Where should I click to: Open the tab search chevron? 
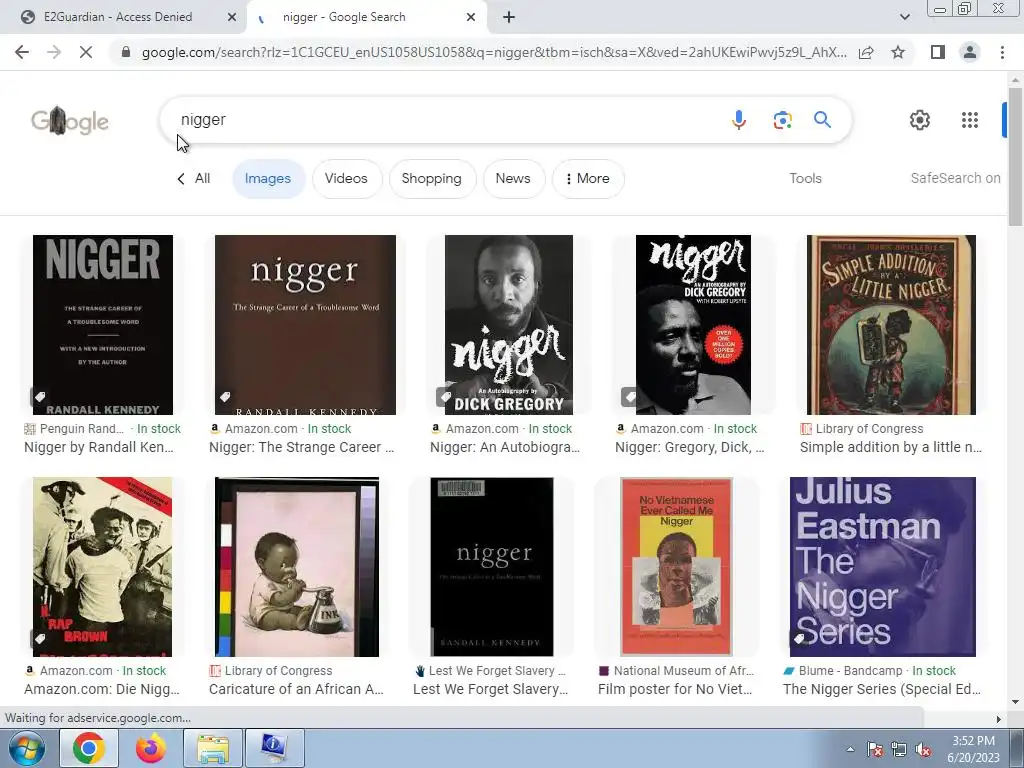click(x=904, y=17)
